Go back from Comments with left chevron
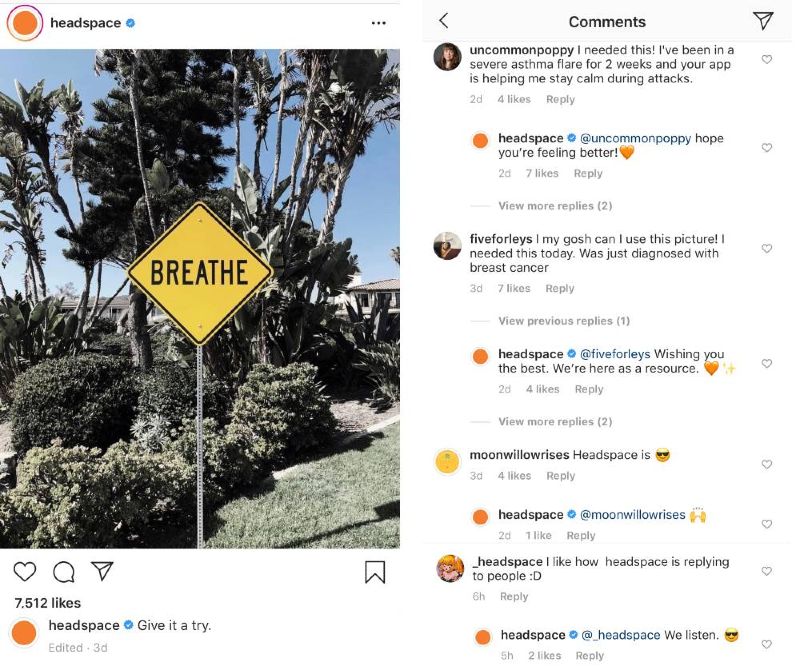This screenshot has height=666, width=800. point(444,21)
